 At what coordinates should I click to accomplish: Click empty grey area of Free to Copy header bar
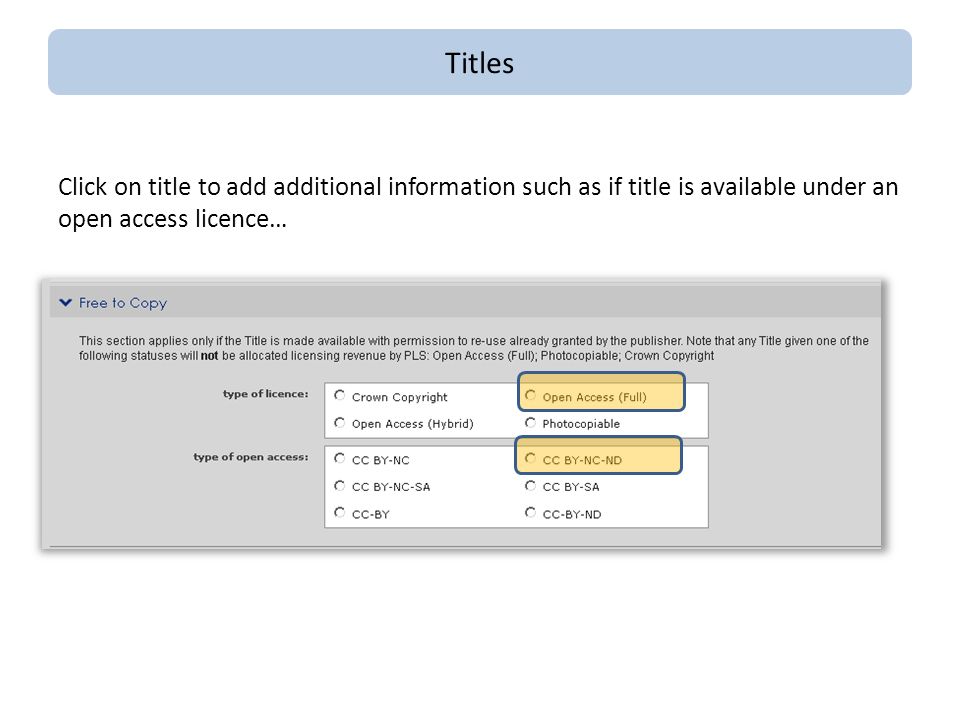click(520, 302)
